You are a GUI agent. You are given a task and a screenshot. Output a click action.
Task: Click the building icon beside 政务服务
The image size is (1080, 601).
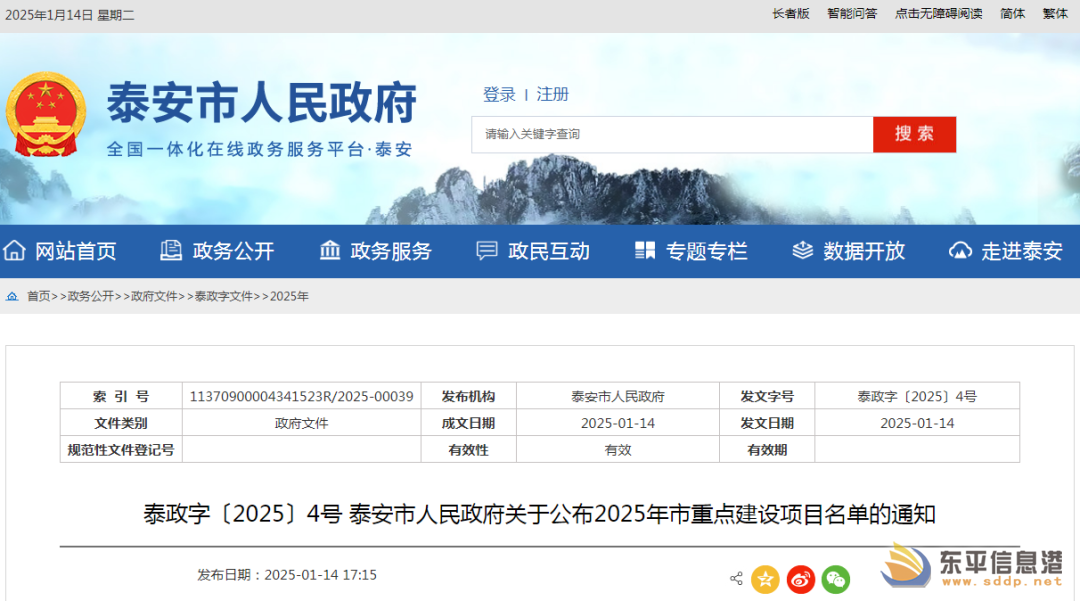(x=329, y=251)
